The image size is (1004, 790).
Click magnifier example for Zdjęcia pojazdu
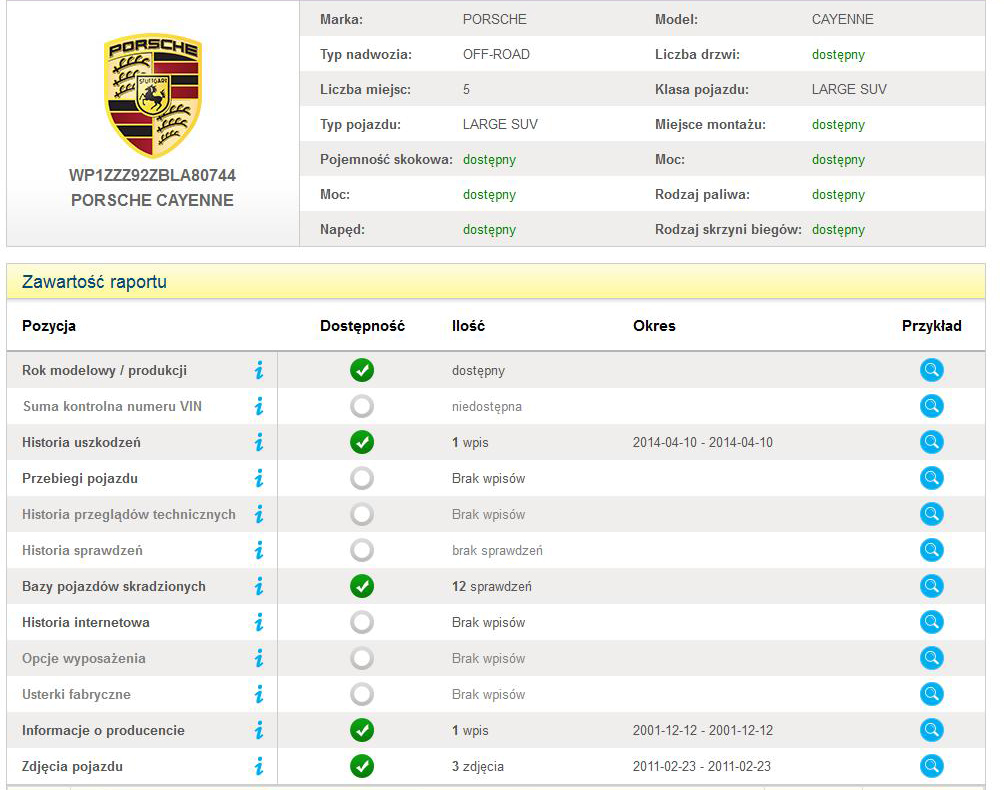[x=931, y=766]
